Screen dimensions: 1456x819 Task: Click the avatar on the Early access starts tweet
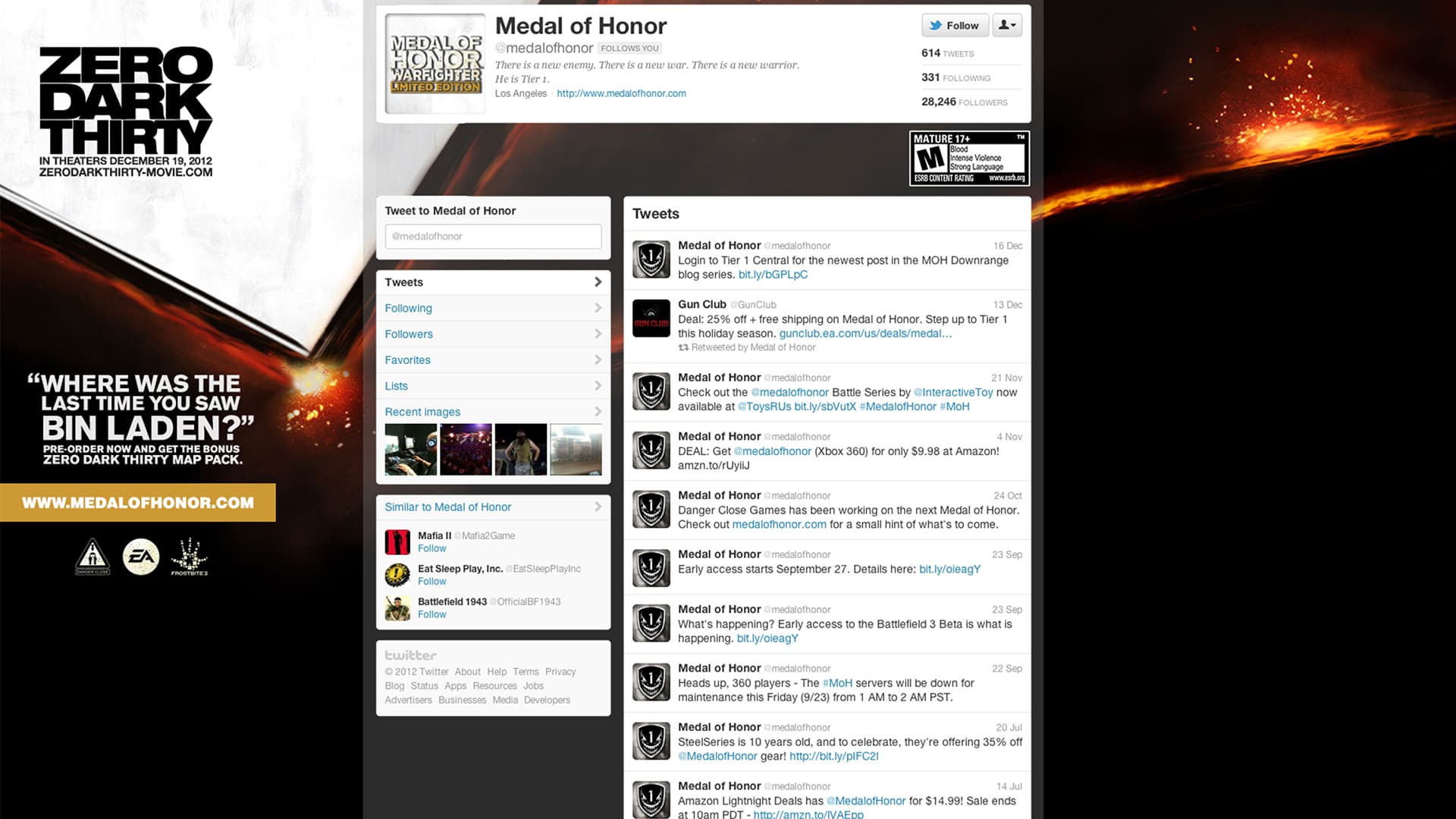pos(651,568)
